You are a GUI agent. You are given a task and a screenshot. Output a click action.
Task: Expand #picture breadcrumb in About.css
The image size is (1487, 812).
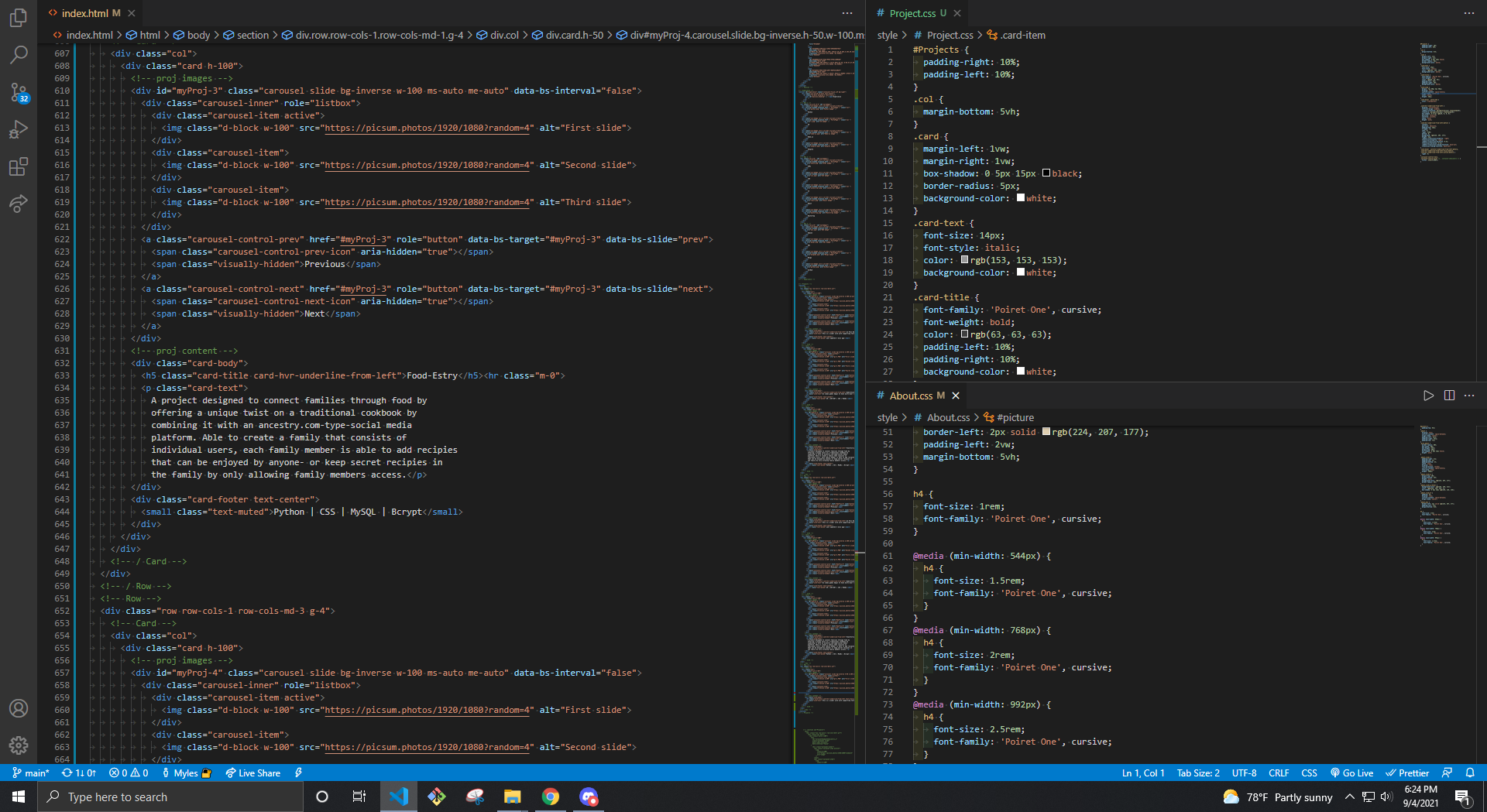(1008, 417)
